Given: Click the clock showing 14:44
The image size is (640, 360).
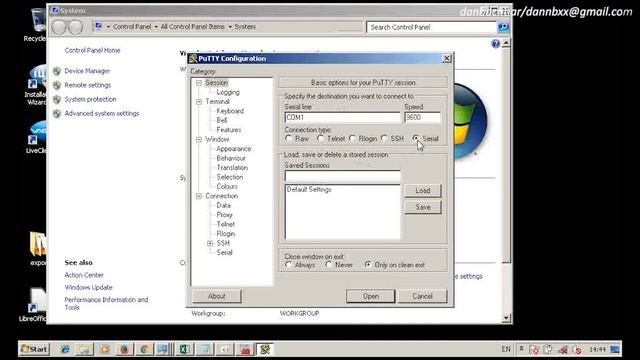Looking at the screenshot, I should (x=597, y=349).
